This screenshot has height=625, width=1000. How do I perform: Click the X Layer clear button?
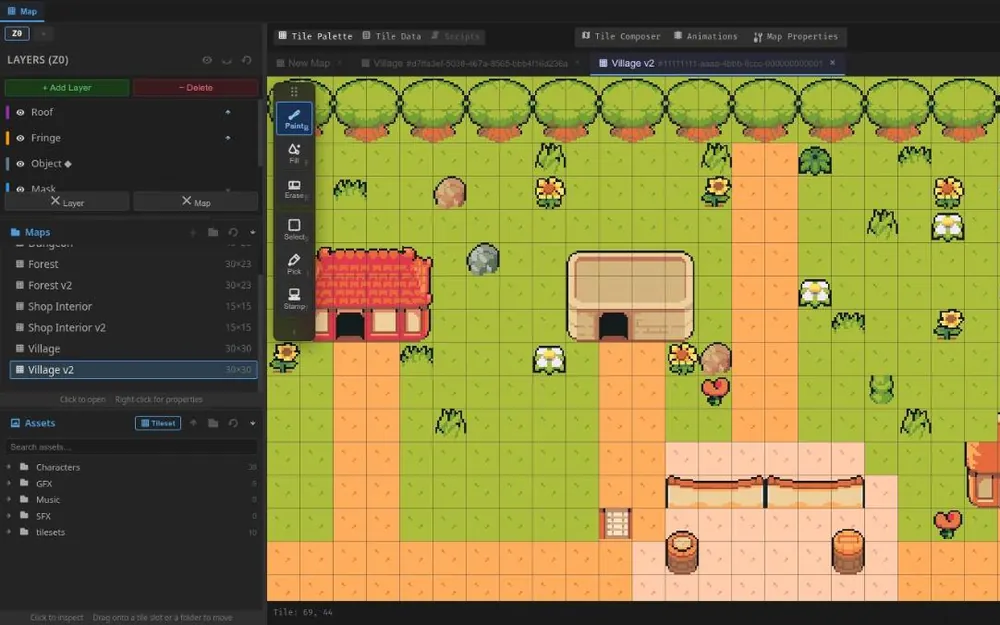(x=67, y=202)
